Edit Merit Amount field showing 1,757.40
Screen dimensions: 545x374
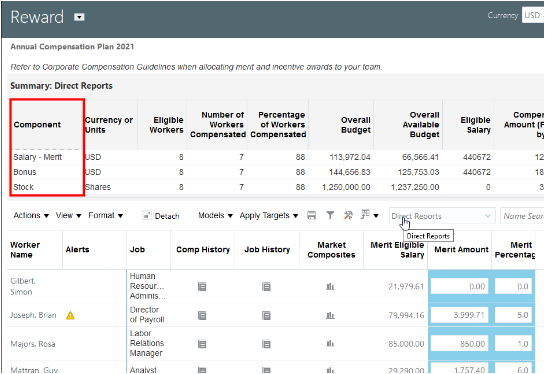tap(459, 369)
